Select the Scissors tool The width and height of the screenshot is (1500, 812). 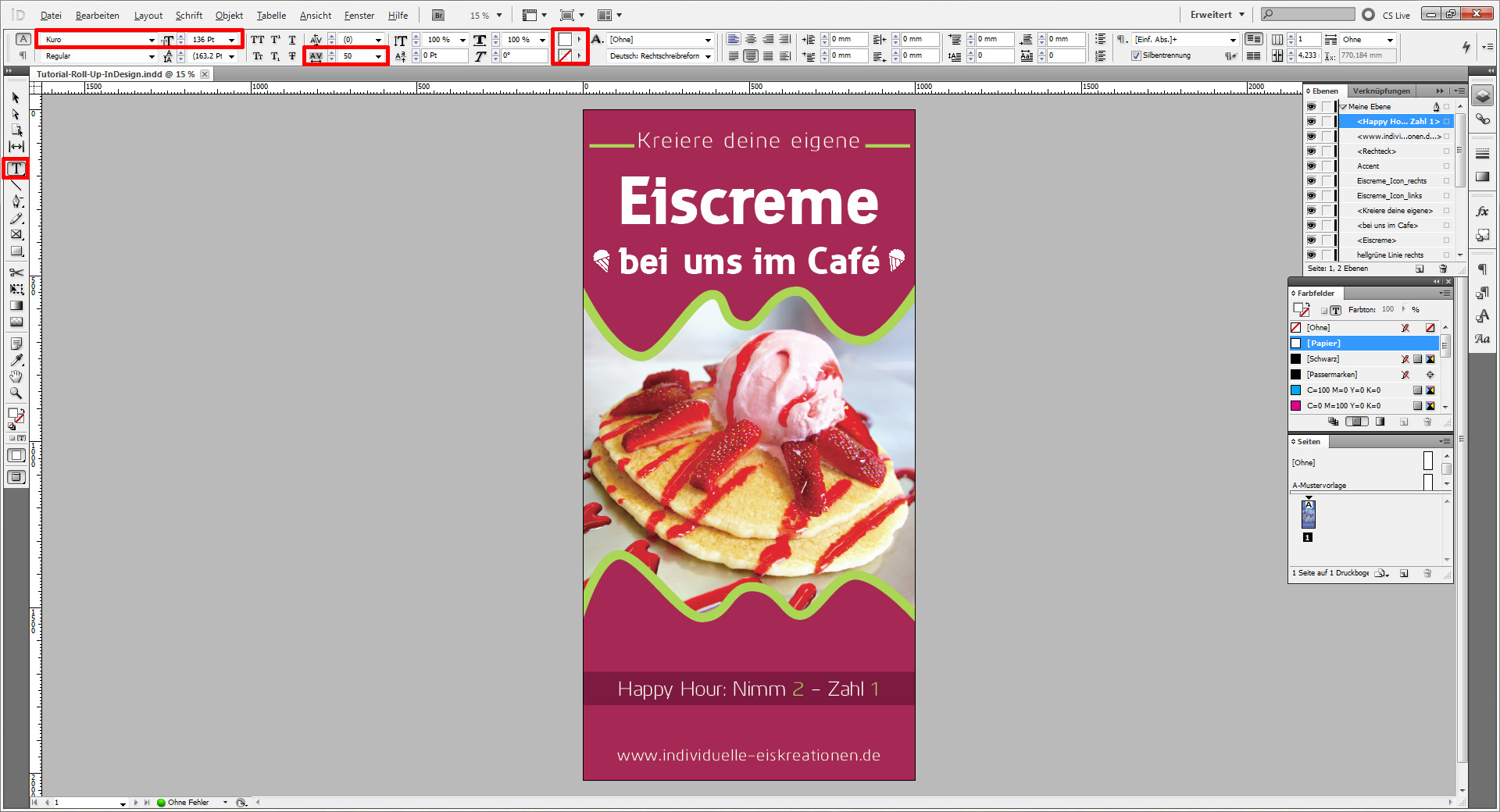coord(16,272)
